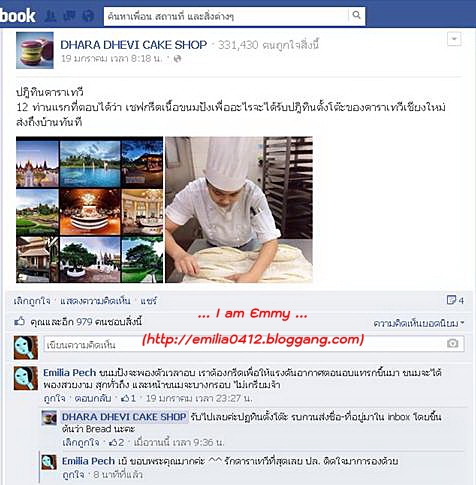
Task: Click the แชร์ share link
Action: [x=148, y=301]
